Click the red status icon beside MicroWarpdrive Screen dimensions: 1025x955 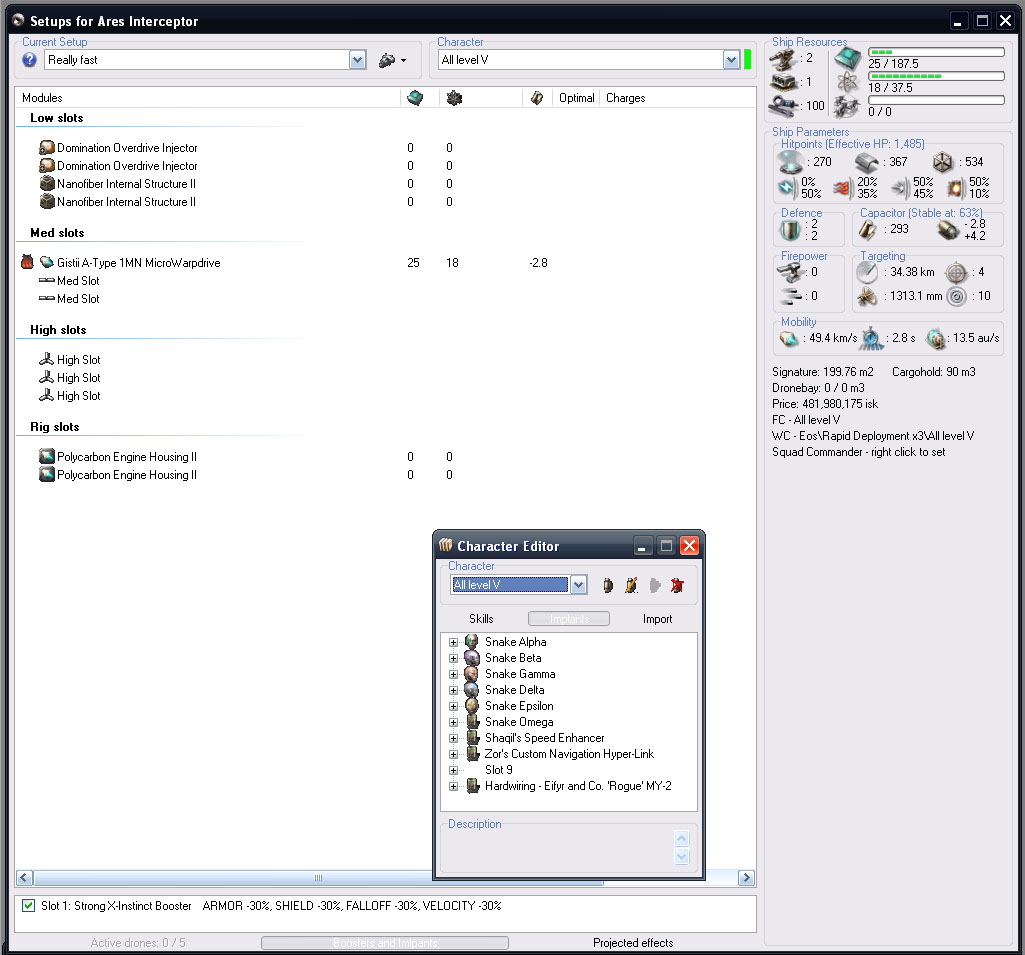27,262
